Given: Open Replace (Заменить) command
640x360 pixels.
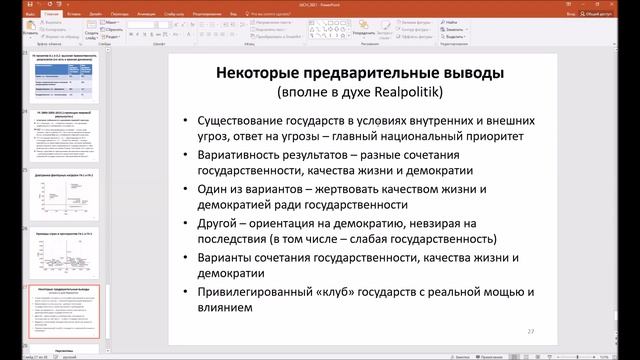Looking at the screenshot, I should coord(454,29).
